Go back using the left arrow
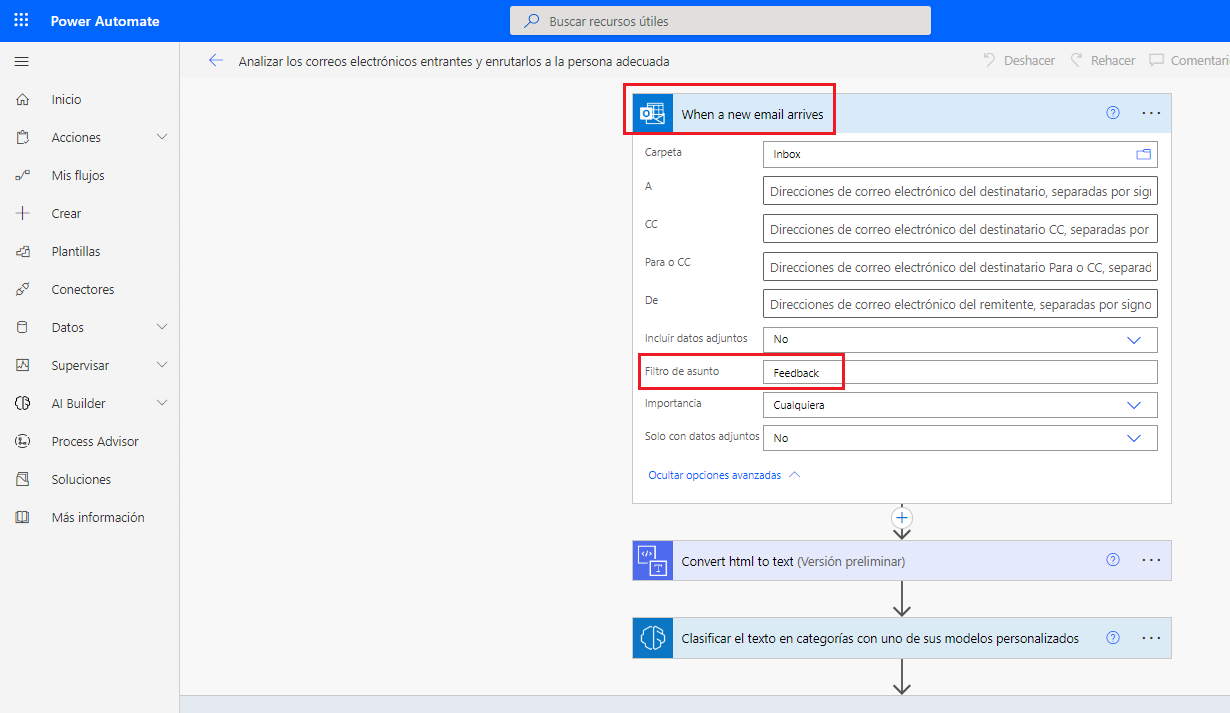Screen dimensions: 1230x713 coord(215,61)
